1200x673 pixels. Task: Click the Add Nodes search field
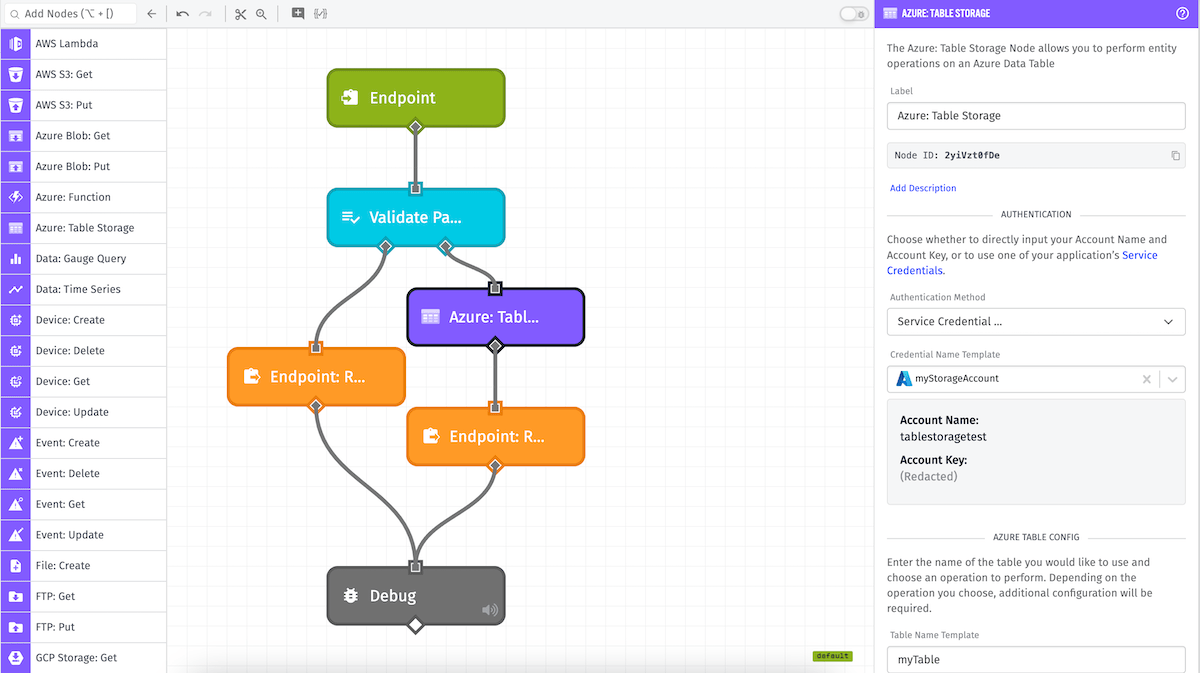pyautogui.click(x=70, y=14)
